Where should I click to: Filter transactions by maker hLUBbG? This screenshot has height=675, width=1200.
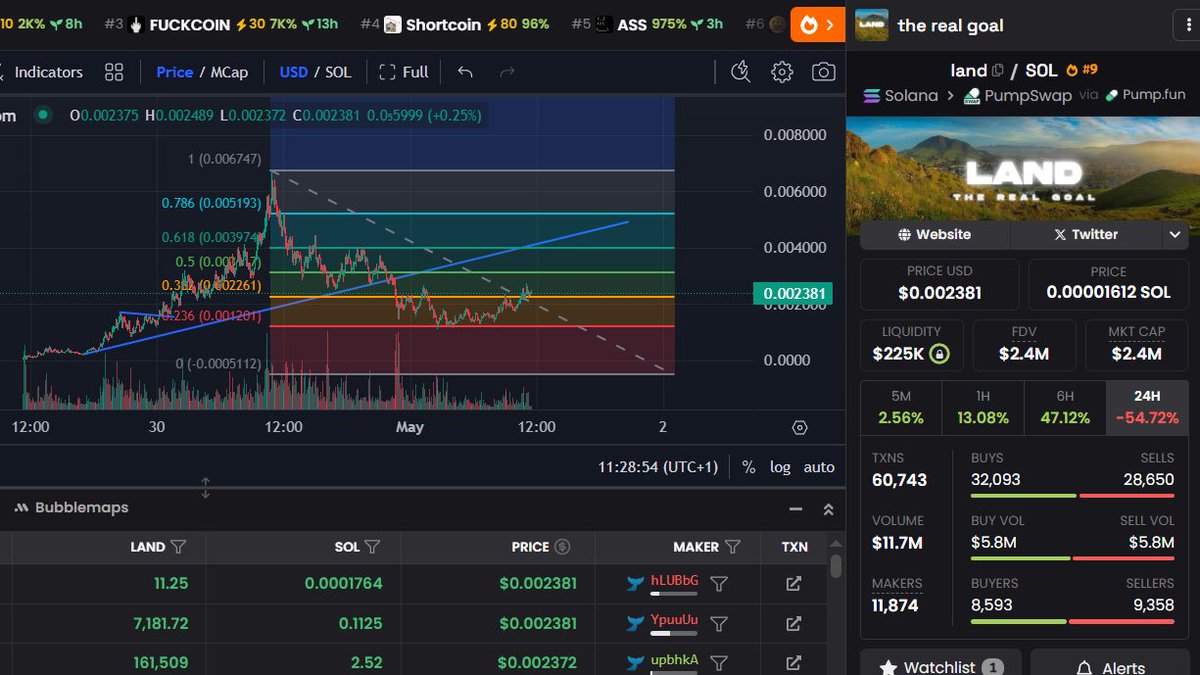(718, 584)
